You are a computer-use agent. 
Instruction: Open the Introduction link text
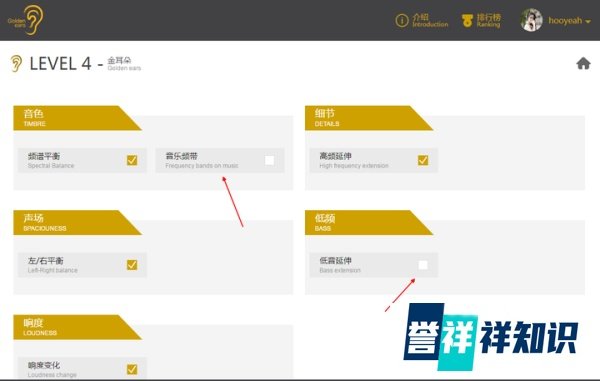430,21
